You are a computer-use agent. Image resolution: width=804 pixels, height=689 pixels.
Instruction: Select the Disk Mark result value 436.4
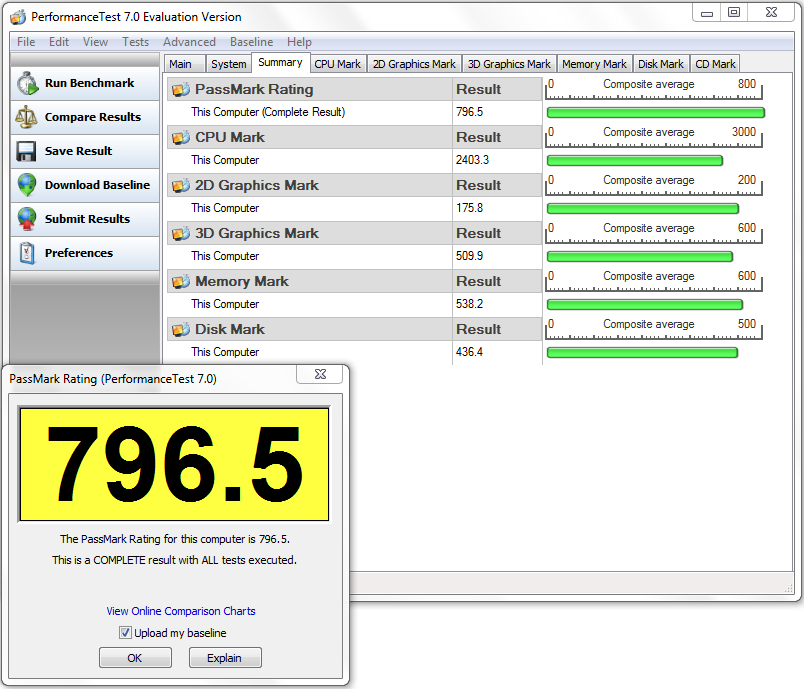click(470, 352)
